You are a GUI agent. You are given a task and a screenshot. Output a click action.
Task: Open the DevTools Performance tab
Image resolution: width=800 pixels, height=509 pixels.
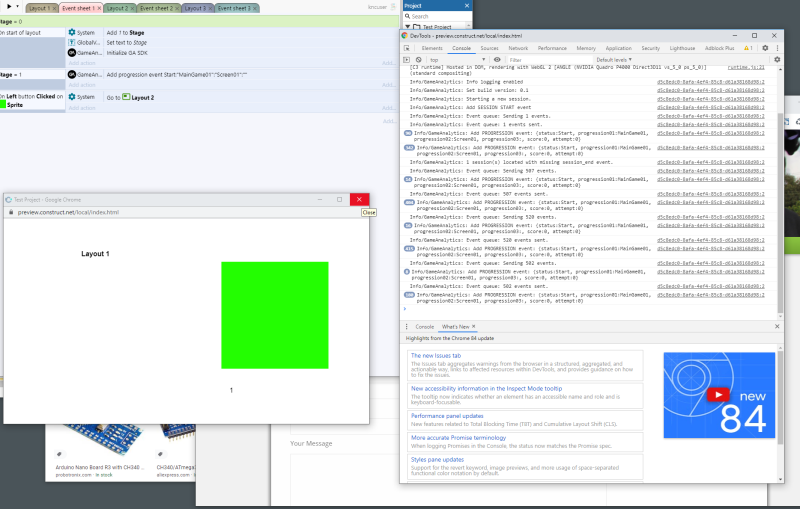[552, 48]
